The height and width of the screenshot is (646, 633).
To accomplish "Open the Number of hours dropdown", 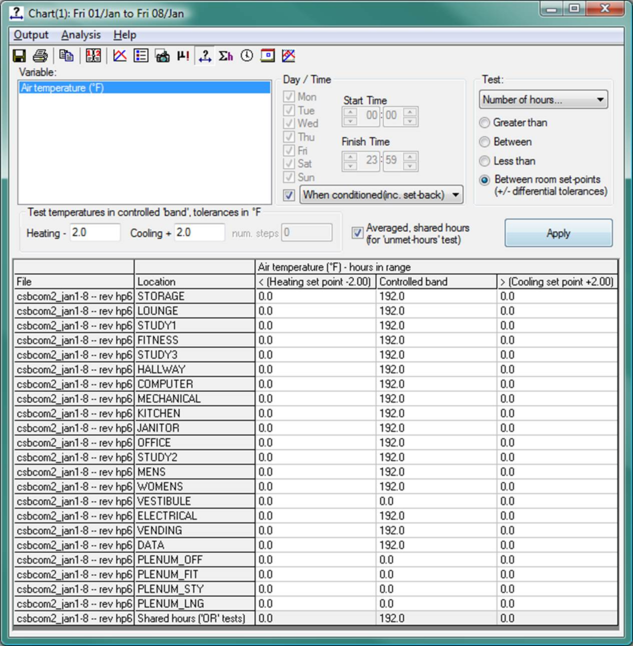I will 543,100.
